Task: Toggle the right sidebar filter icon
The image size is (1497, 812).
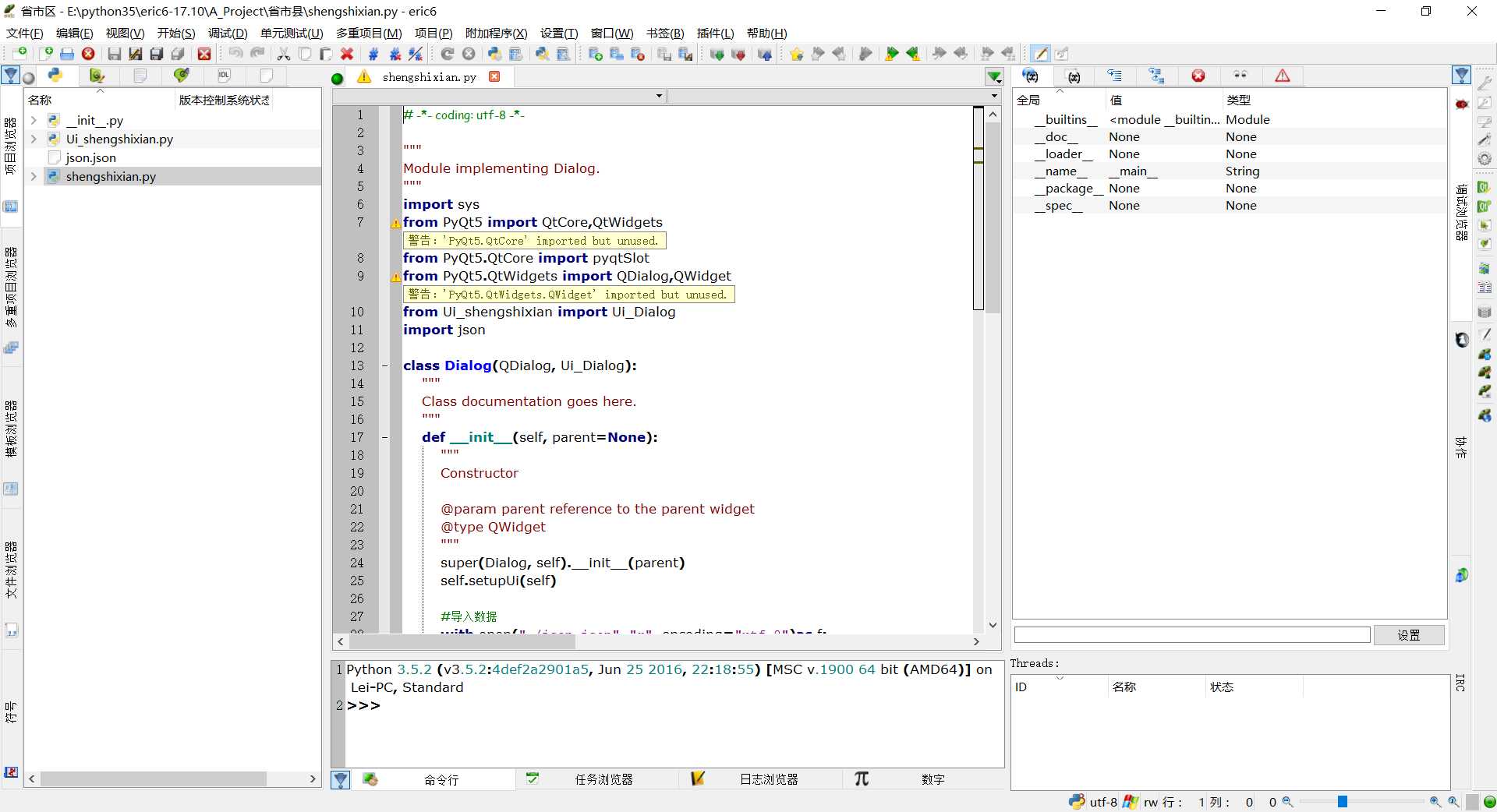Action: point(1461,75)
